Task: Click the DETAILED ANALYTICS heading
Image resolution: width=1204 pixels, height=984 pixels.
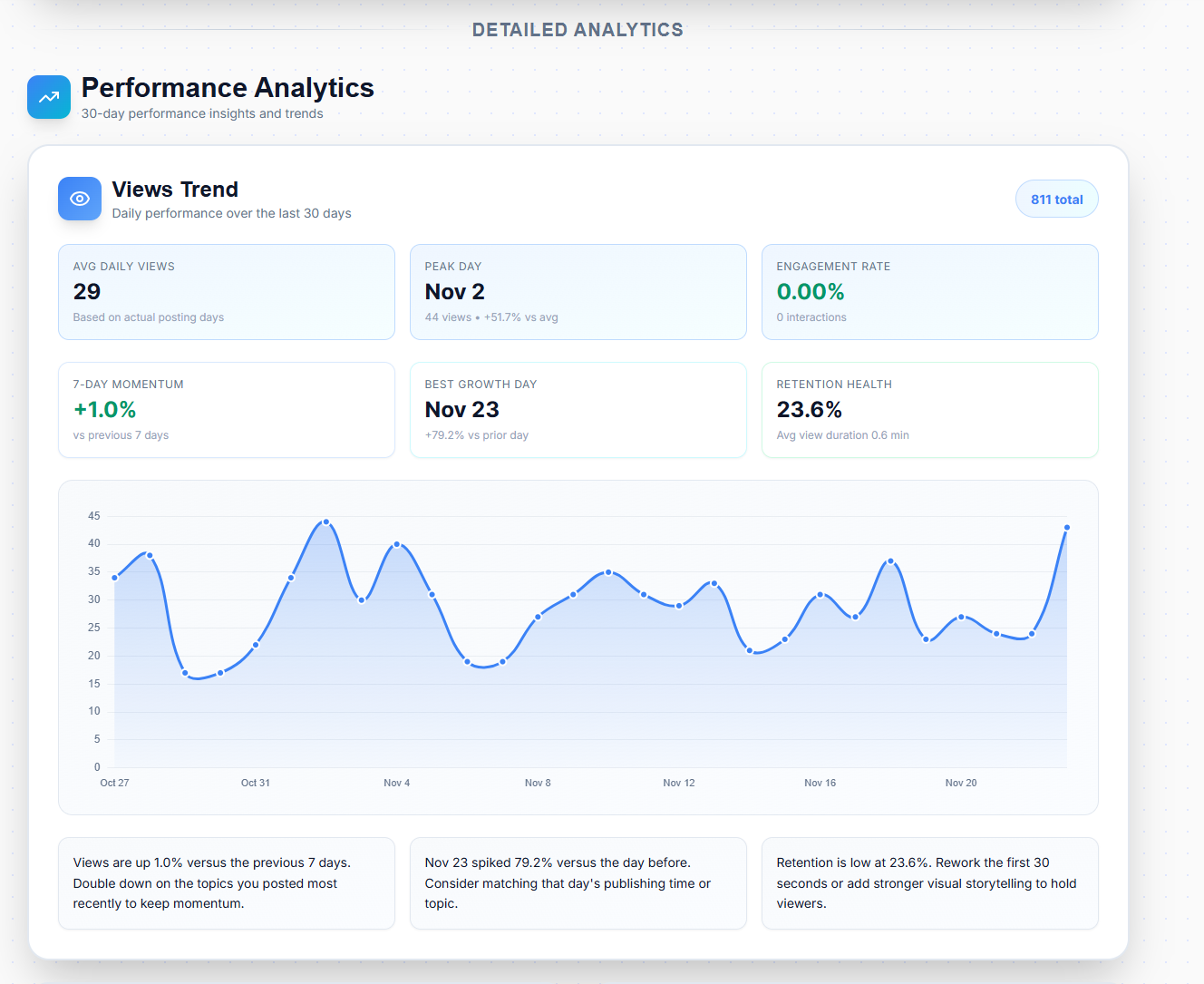Action: [578, 29]
